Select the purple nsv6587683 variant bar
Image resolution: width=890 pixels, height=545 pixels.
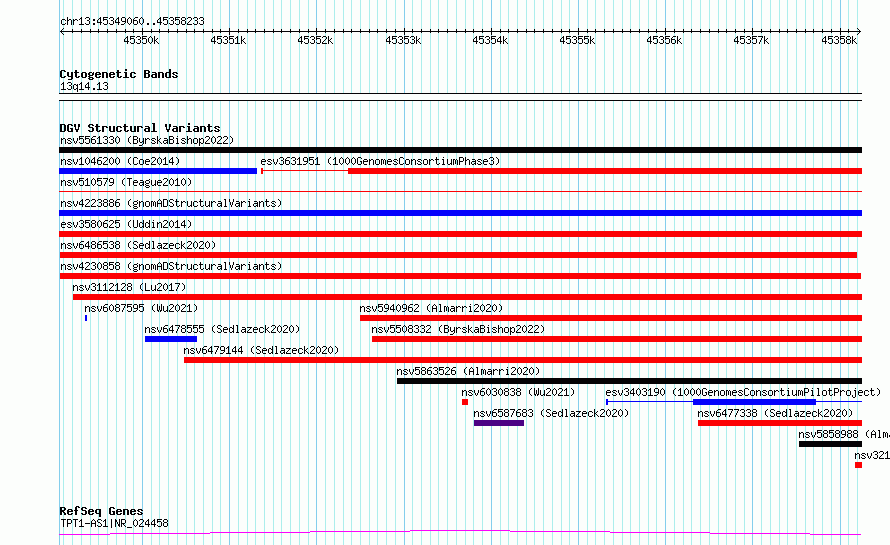tap(499, 423)
